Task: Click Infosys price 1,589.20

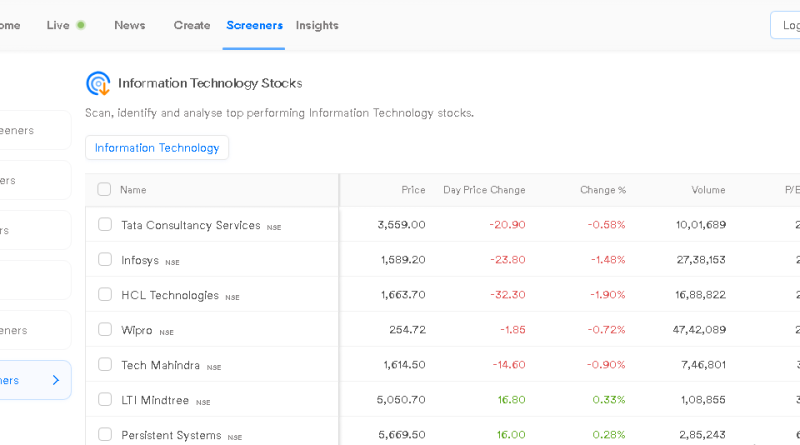Action: click(403, 260)
